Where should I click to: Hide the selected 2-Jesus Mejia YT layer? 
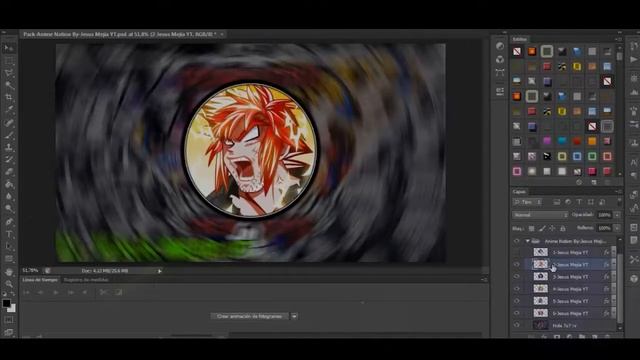[517, 264]
